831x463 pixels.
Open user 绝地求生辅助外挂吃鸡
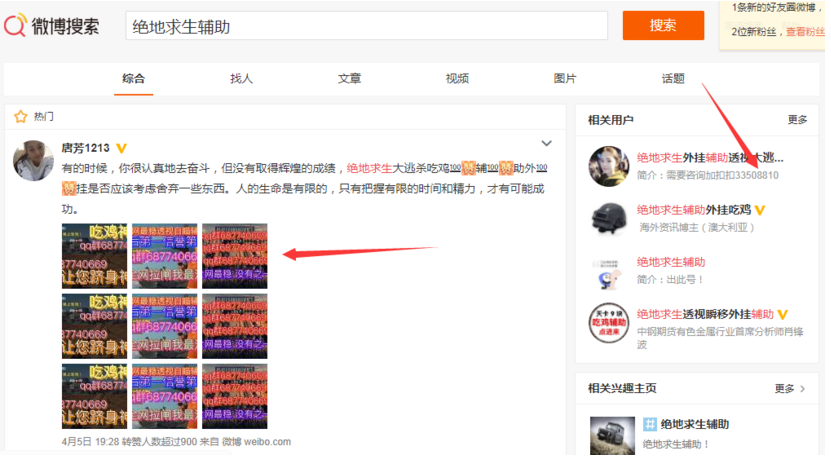(x=694, y=210)
